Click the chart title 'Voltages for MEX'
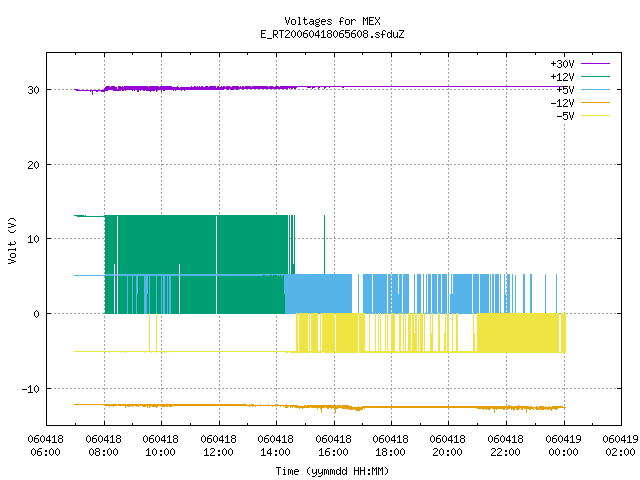Screen dimensions: 640x480 pyautogui.click(x=332, y=21)
